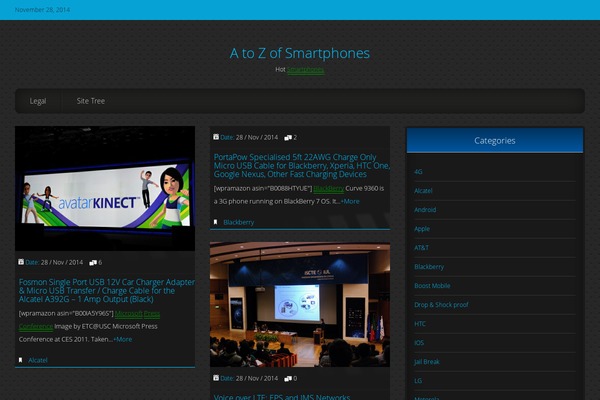Click +More on the Fosmon post excerpt

(122, 339)
